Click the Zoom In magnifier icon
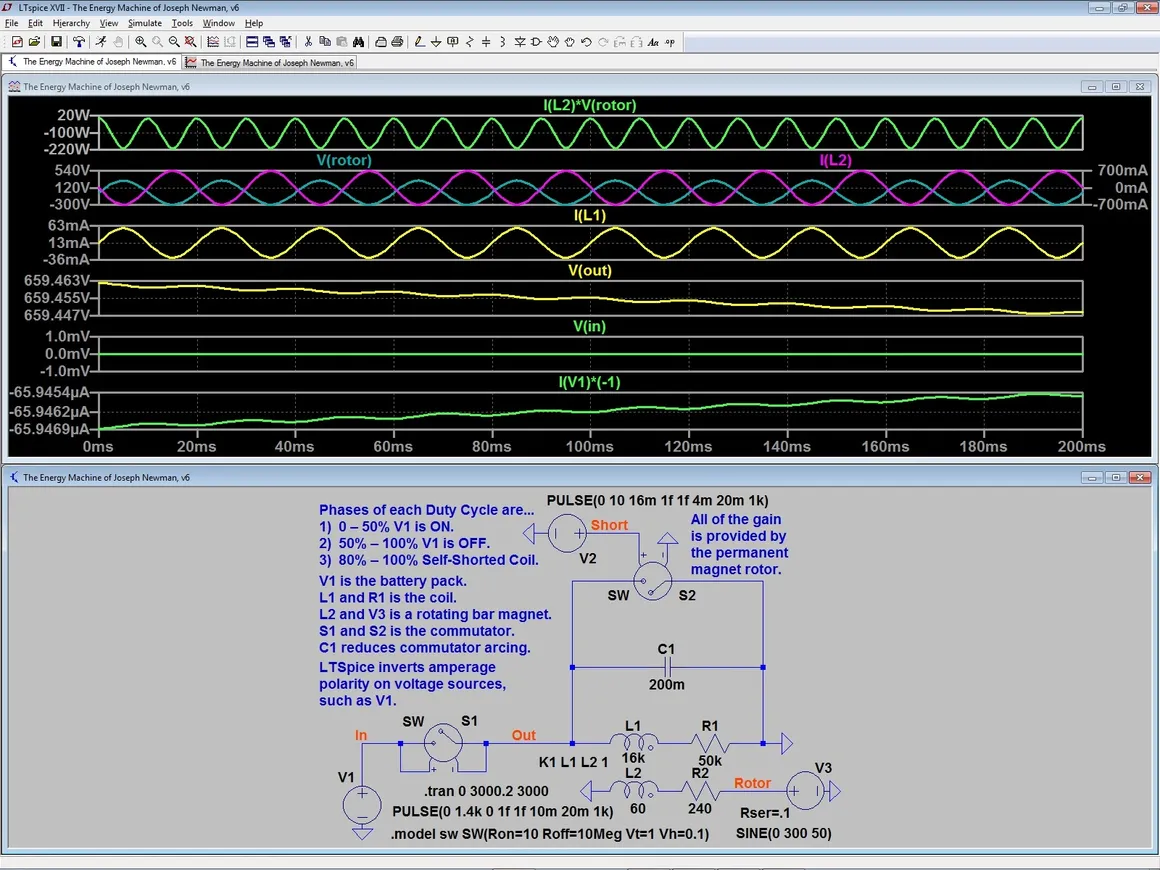 [x=141, y=42]
